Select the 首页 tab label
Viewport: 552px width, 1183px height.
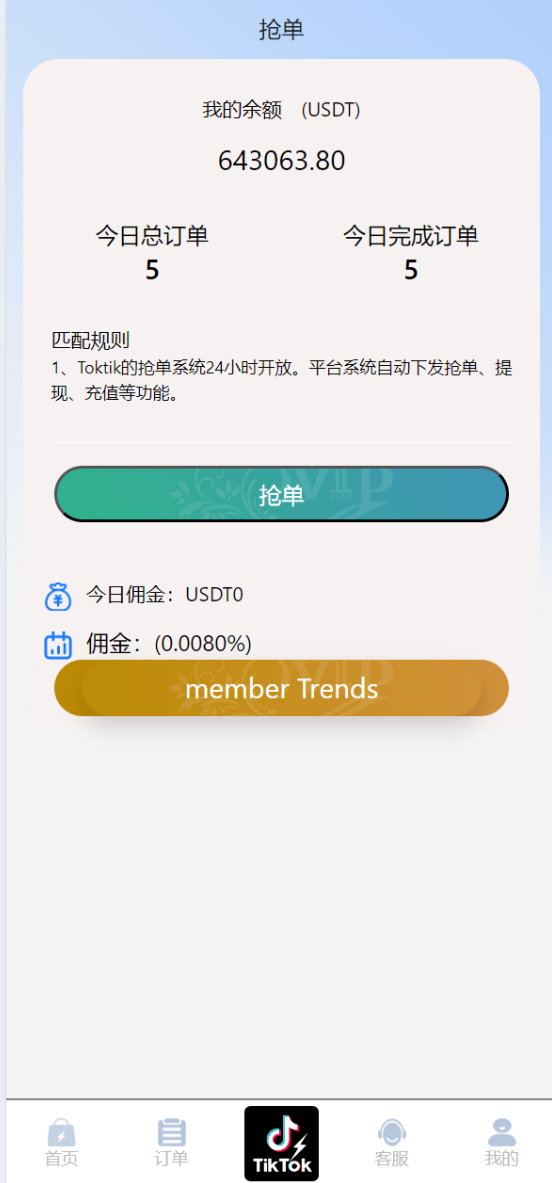[61, 1158]
